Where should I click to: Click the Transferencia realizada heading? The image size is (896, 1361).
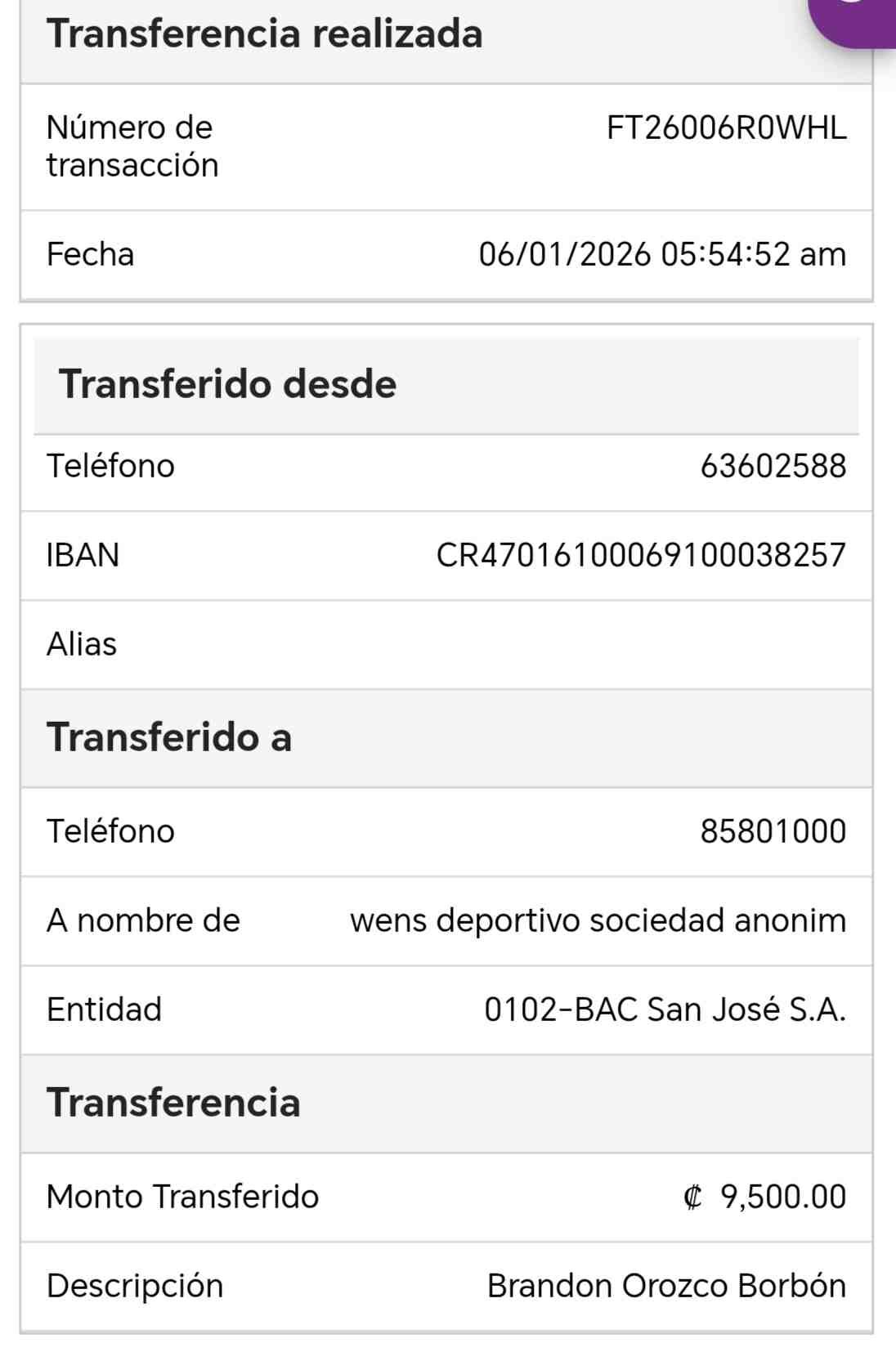pos(264,34)
